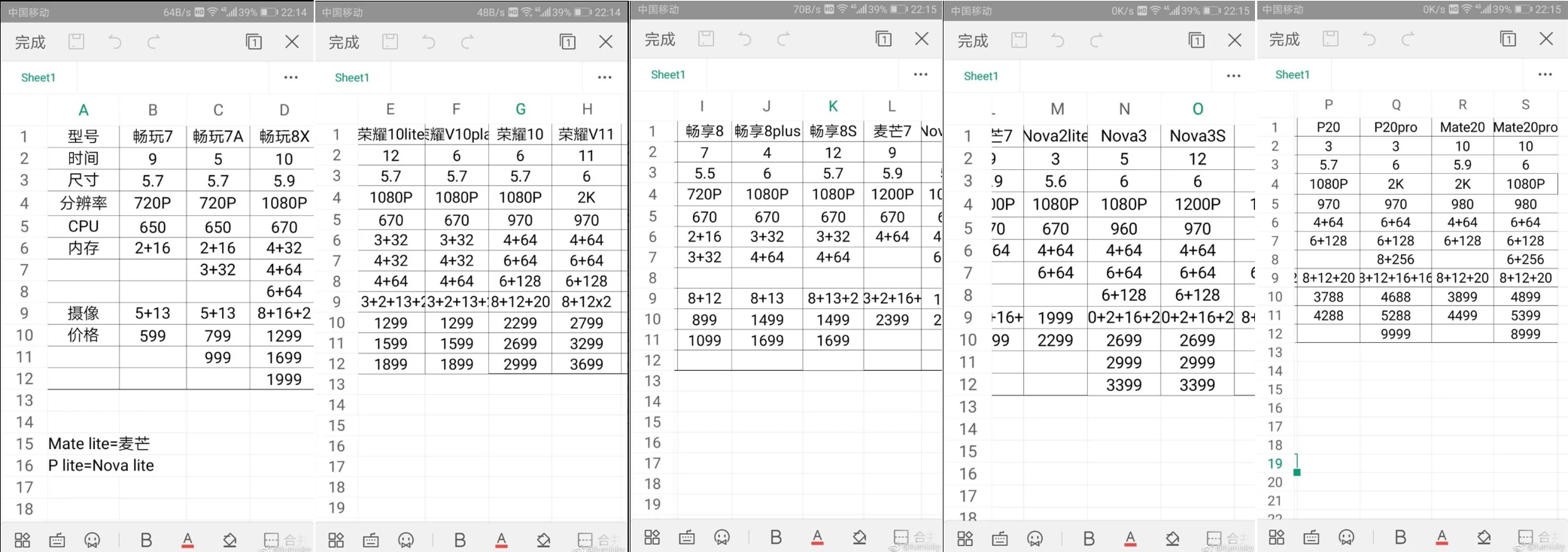This screenshot has width=1568, height=552.
Task: Toggle bold in the A–D columns screenshot
Action: tap(147, 540)
